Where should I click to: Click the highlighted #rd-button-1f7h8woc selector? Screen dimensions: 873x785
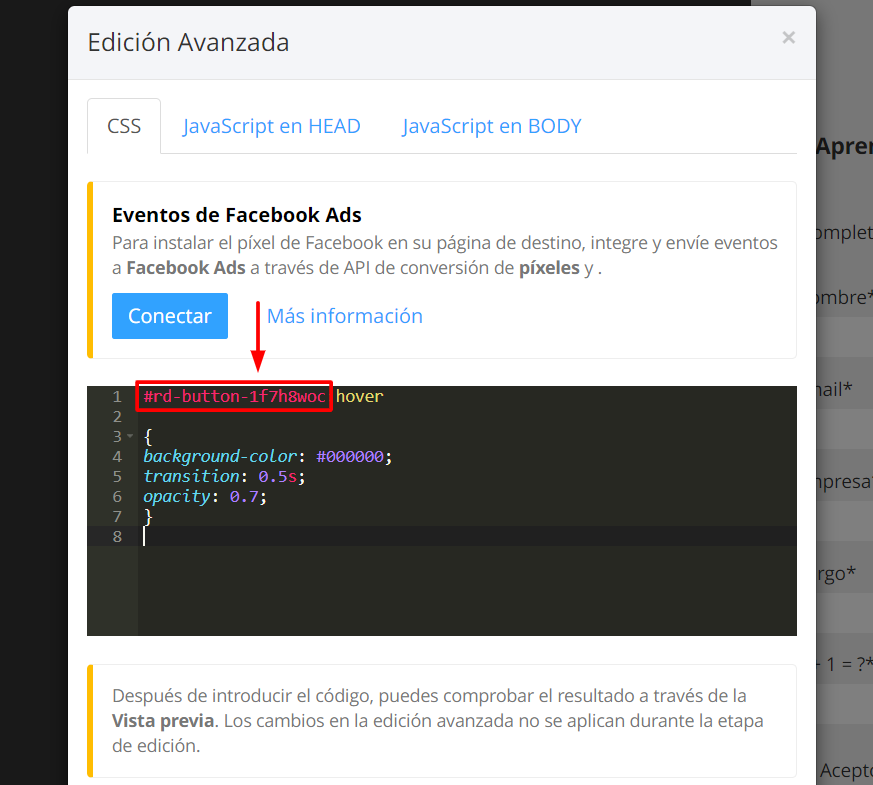click(x=233, y=396)
